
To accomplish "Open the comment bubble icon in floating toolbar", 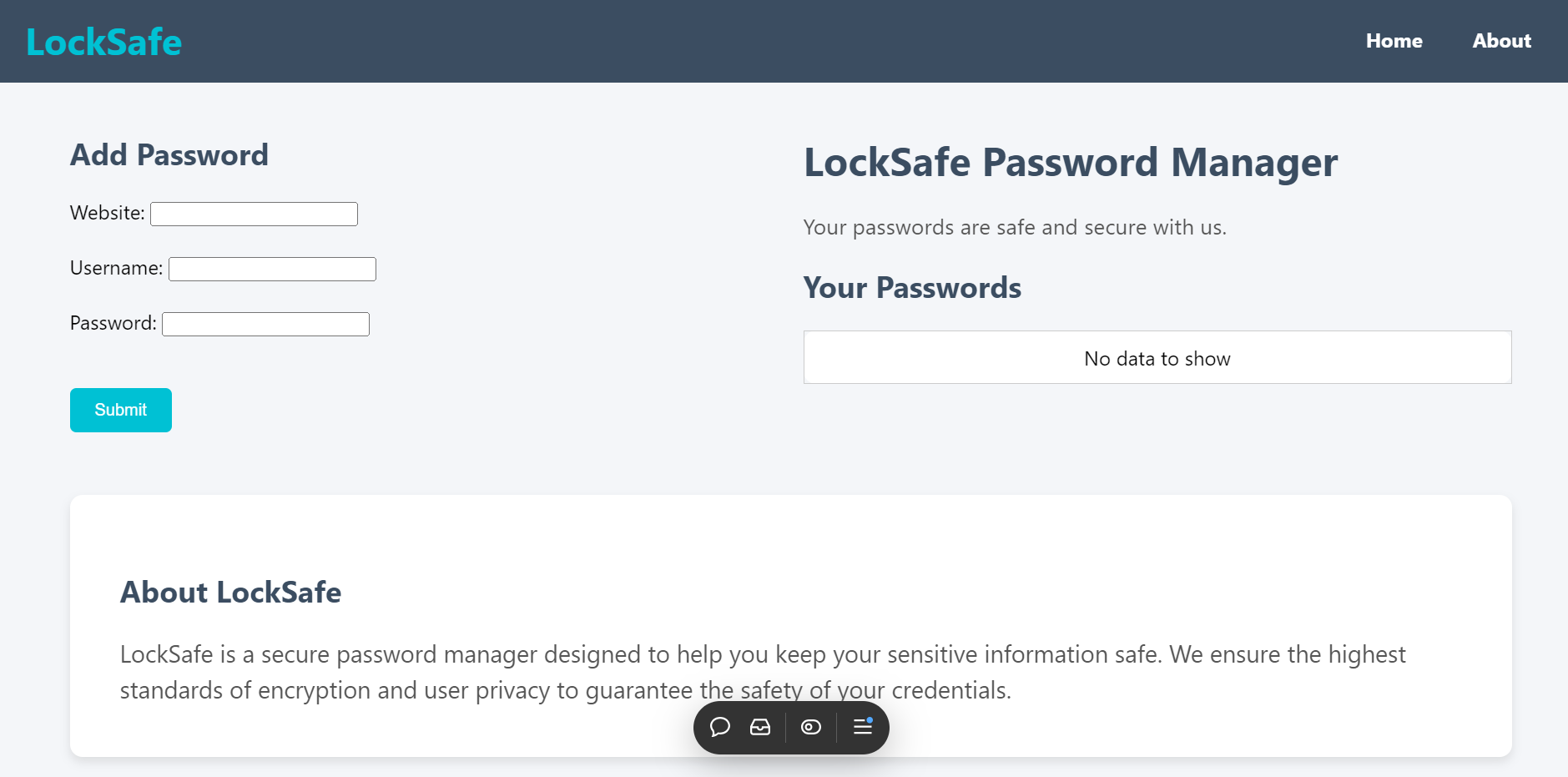I will tap(720, 727).
